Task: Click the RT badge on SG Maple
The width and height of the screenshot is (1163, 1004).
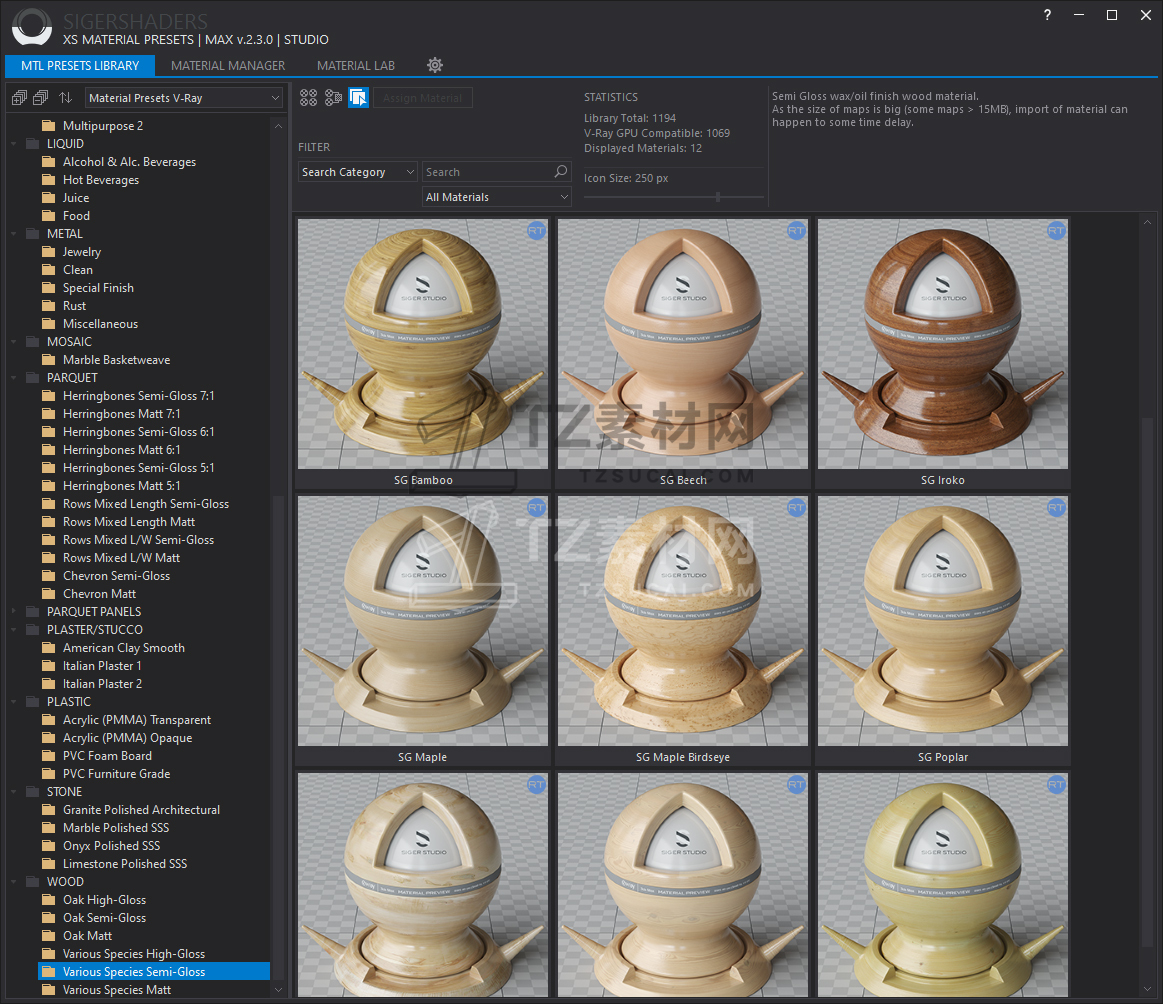Action: click(536, 507)
